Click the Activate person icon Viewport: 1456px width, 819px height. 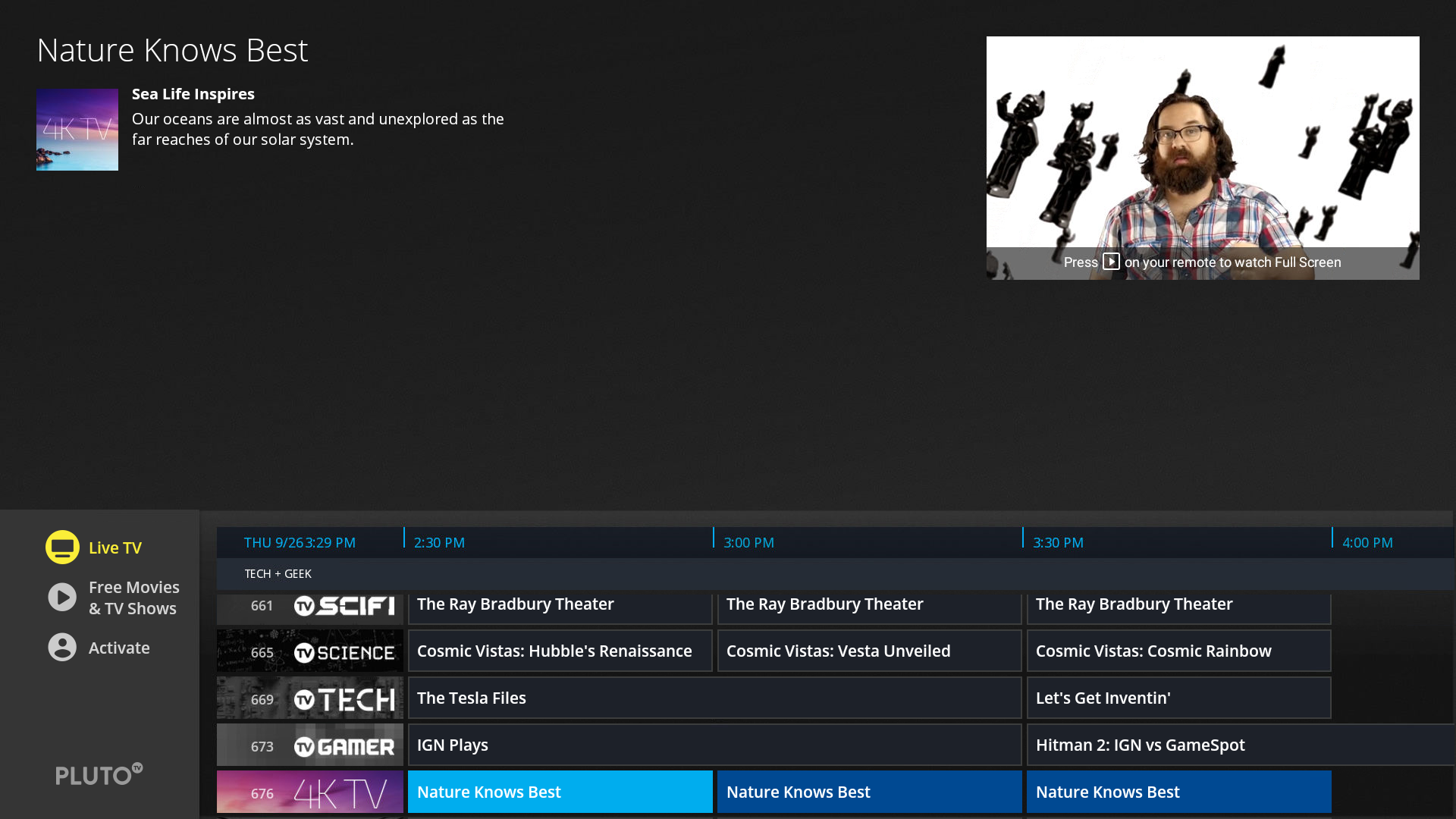tap(62, 648)
